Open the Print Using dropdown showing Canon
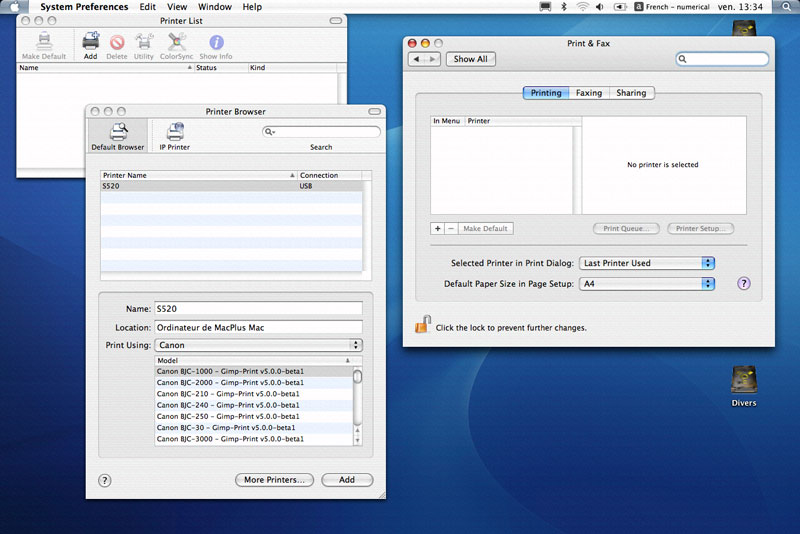This screenshot has height=534, width=800. coord(259,345)
